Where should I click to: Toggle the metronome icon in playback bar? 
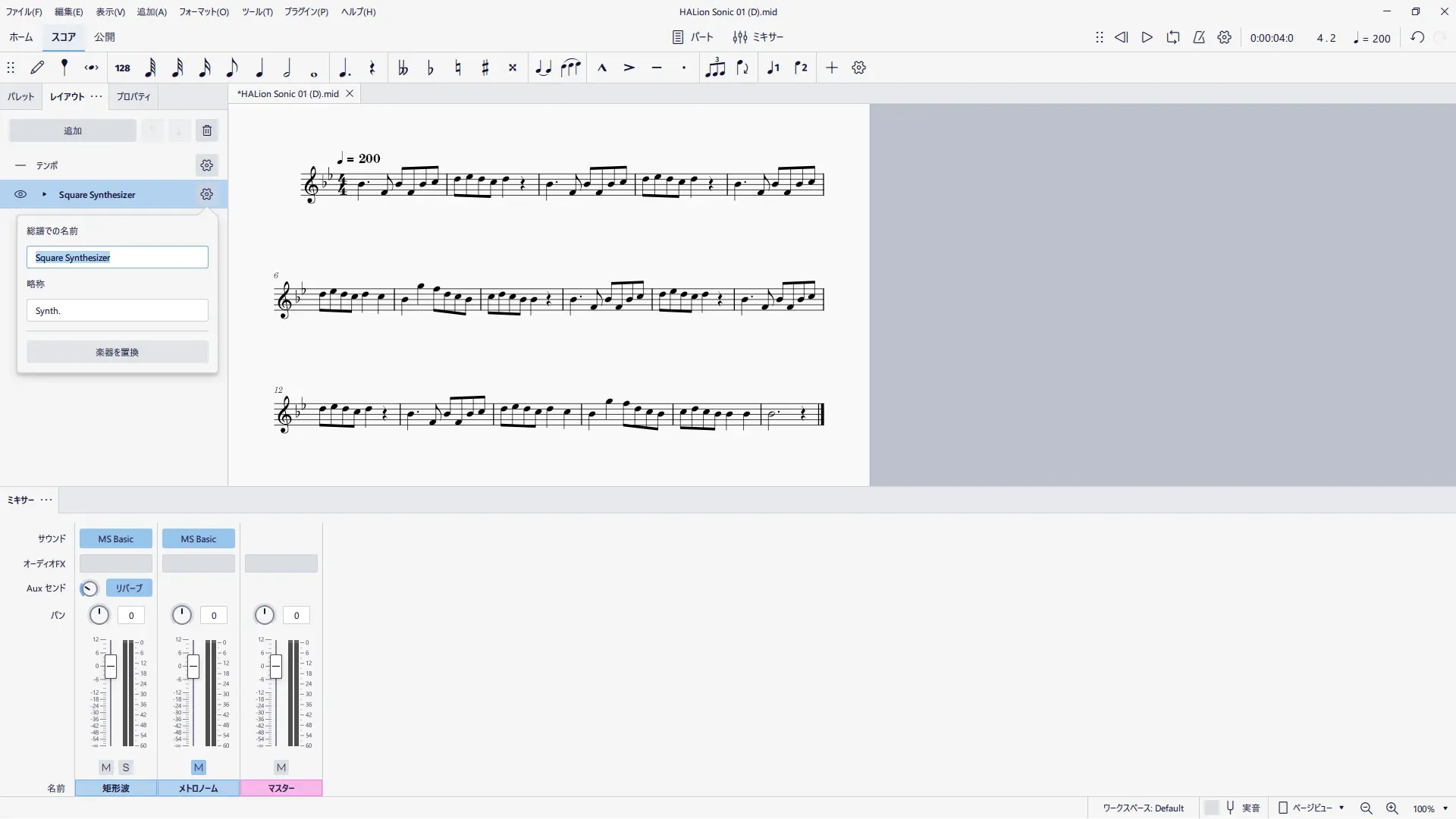(1199, 37)
